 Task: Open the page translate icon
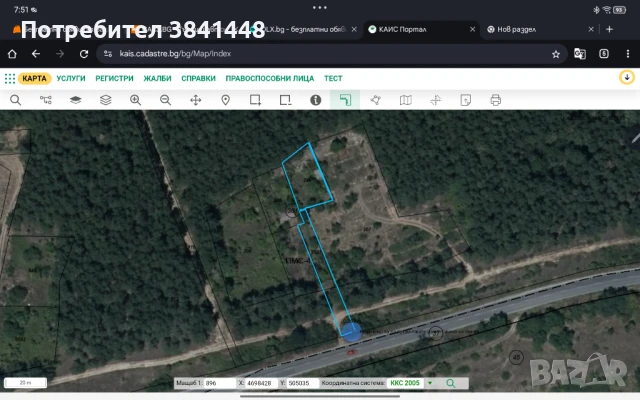pos(580,53)
